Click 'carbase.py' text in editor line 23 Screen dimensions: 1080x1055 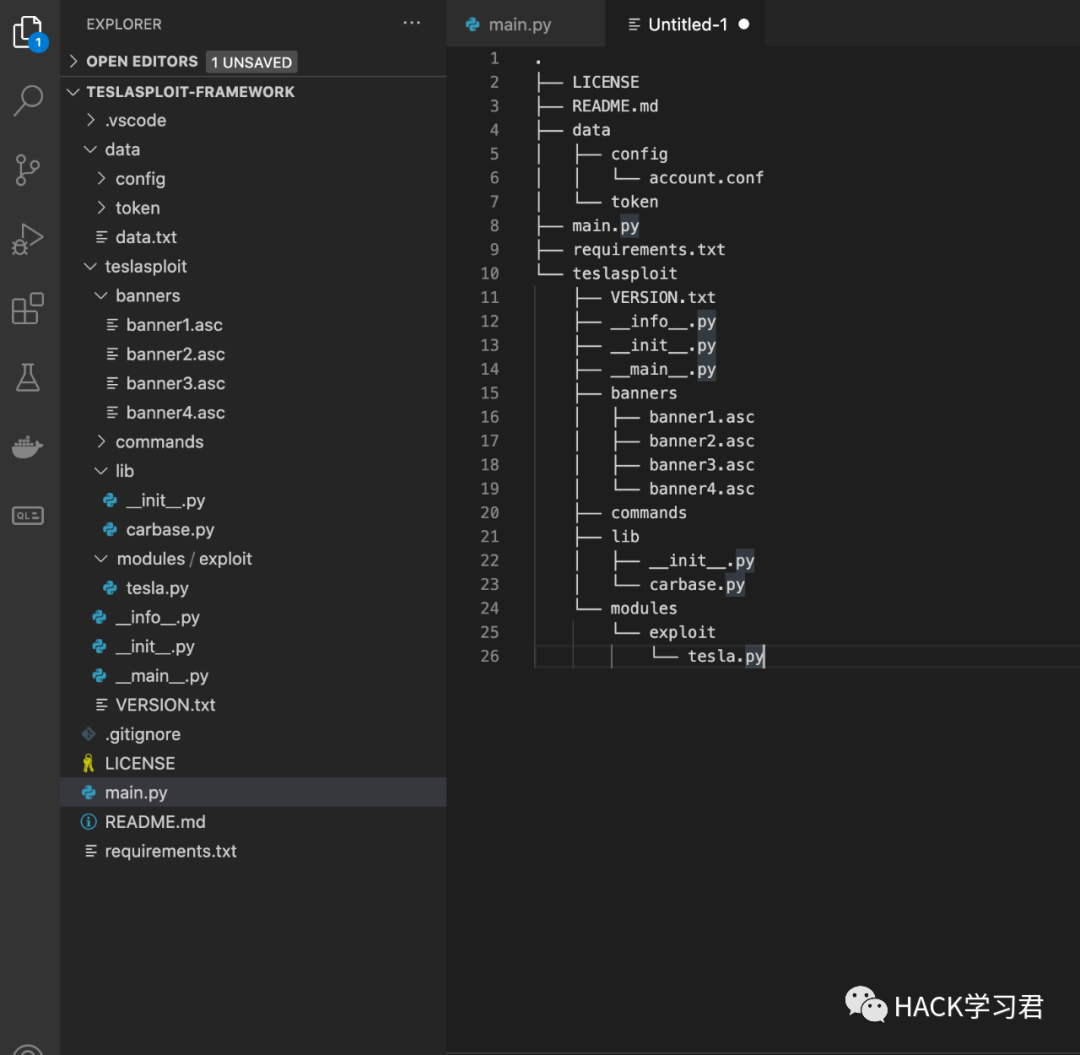[696, 585]
